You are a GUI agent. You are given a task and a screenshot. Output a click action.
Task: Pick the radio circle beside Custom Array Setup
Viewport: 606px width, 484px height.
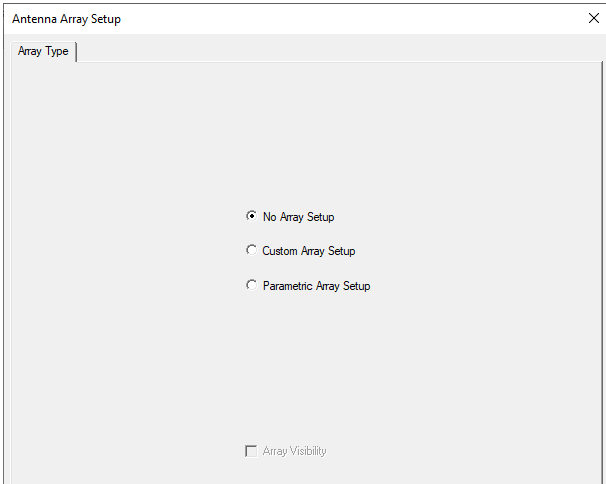(x=252, y=250)
